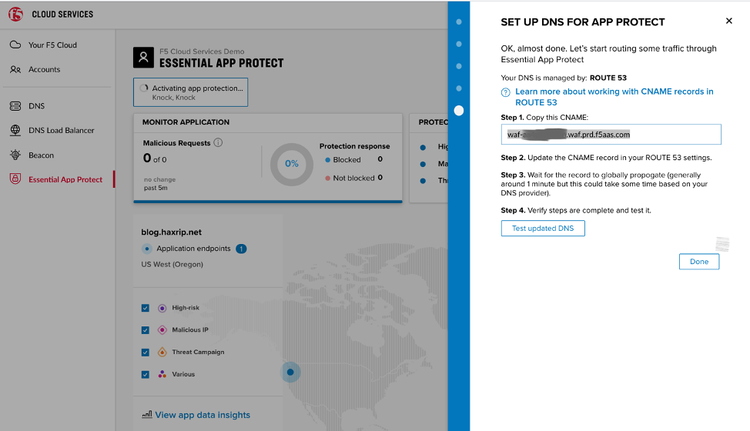The width and height of the screenshot is (750, 431).
Task: Click the High-risk purple legend icon
Action: coord(162,308)
